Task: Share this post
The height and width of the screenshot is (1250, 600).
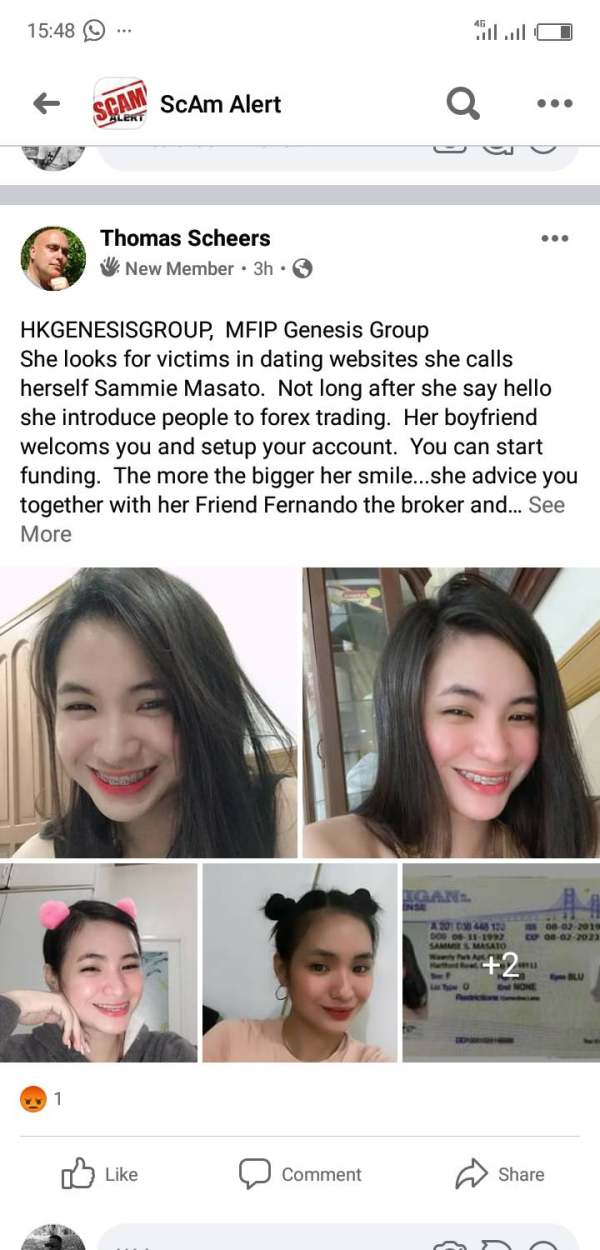Action: 500,1174
